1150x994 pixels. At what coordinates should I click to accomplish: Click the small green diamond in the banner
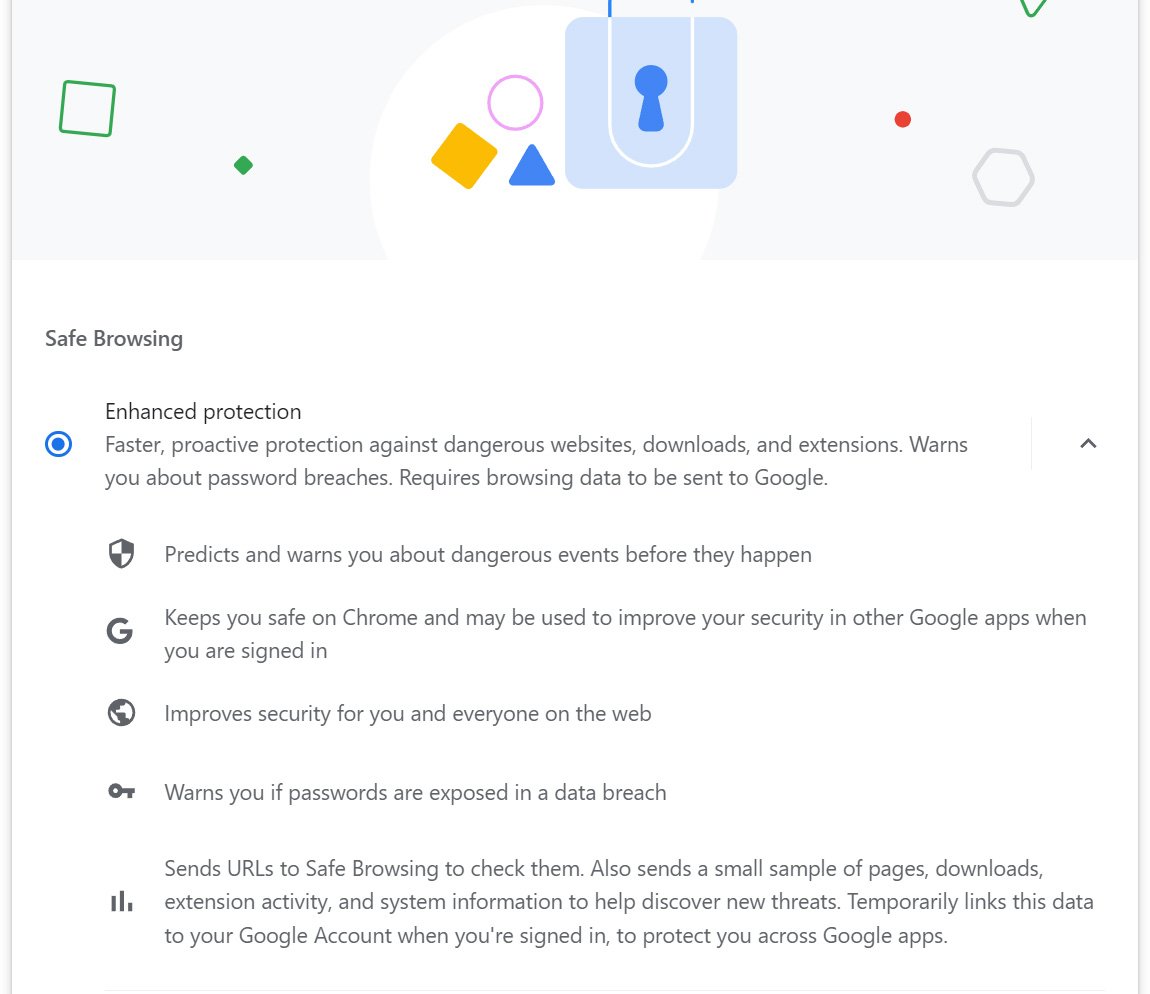click(243, 165)
